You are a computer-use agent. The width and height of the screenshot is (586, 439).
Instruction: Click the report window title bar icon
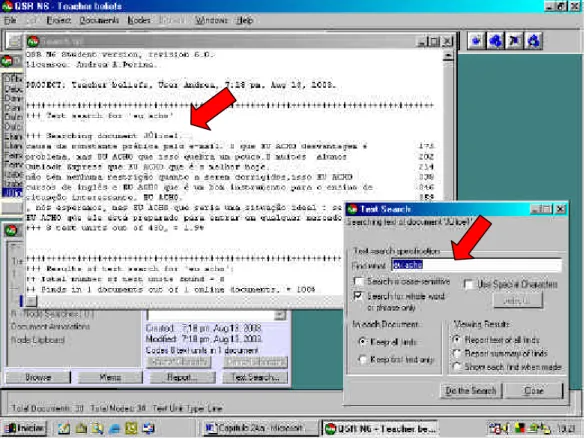33,41
